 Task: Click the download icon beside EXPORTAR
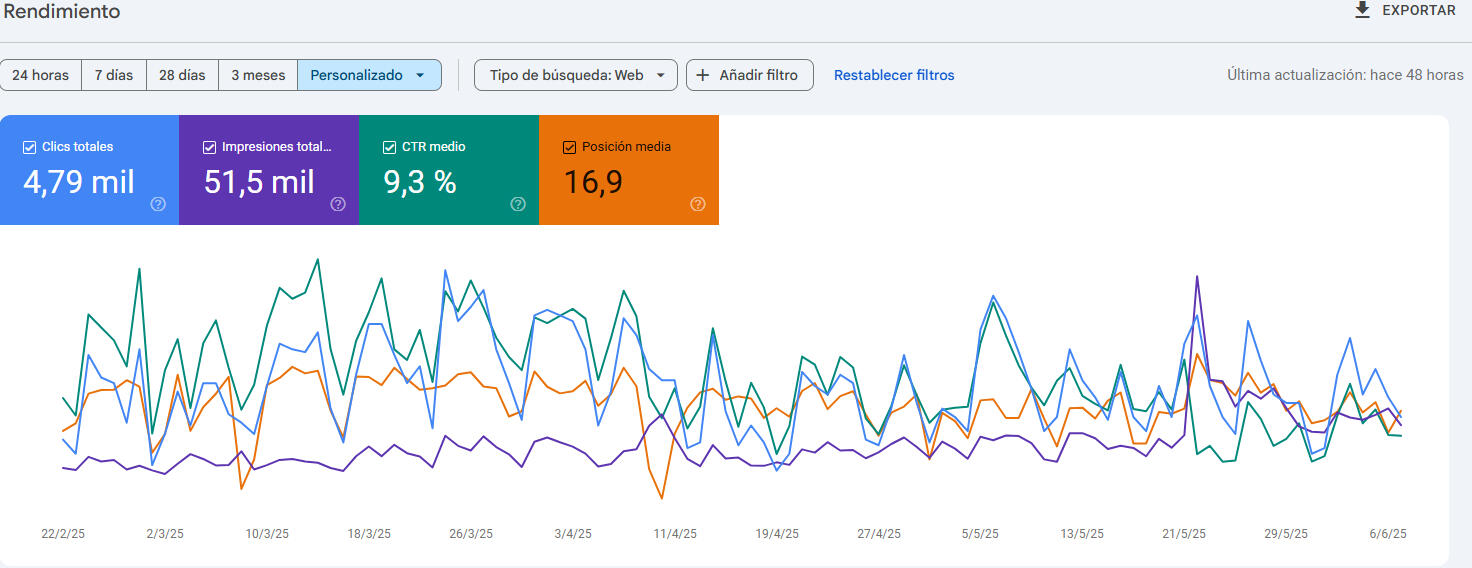point(1361,10)
